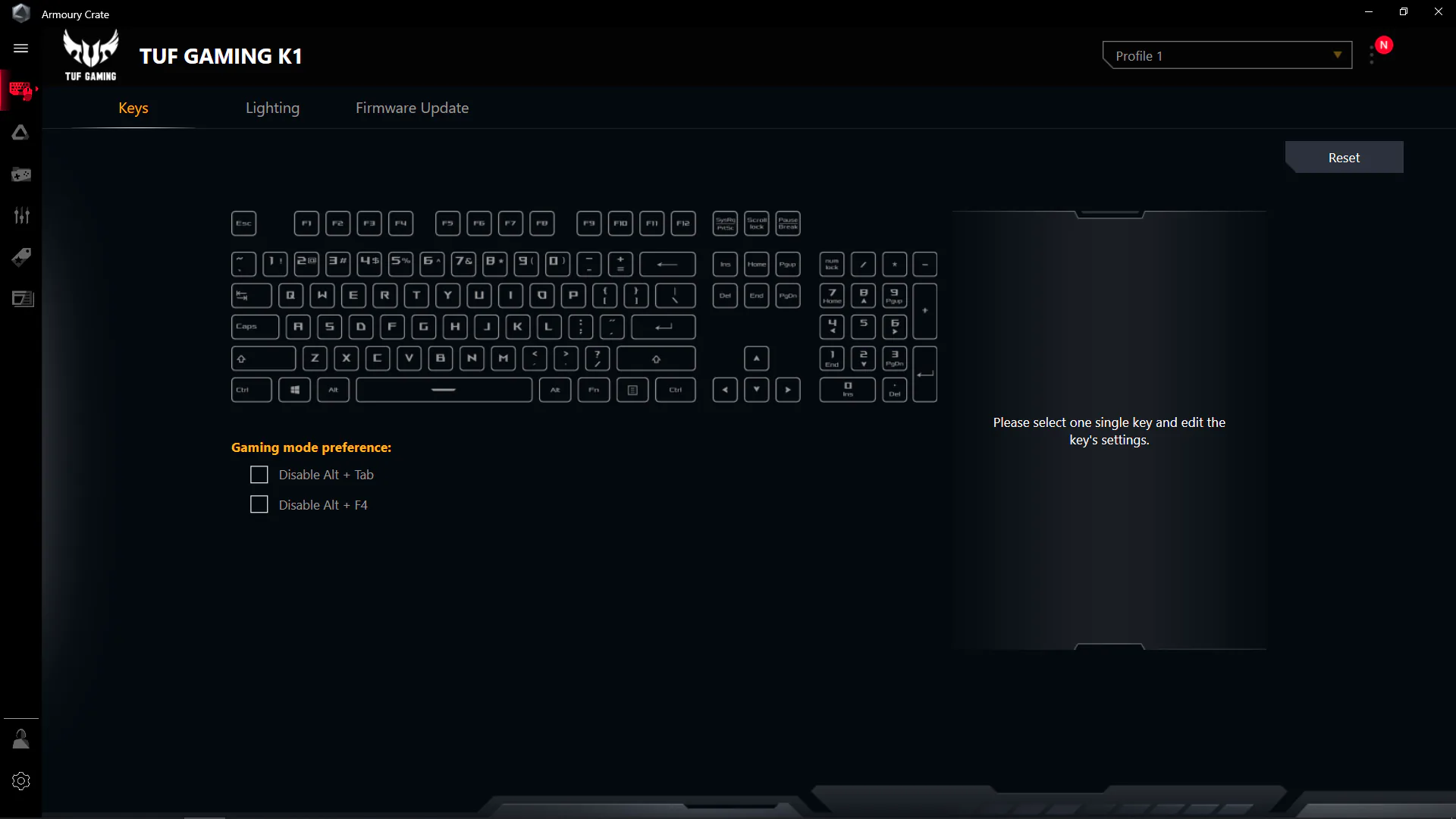Select the keyboard device icon in sidebar
1456x819 pixels.
[x=21, y=90]
